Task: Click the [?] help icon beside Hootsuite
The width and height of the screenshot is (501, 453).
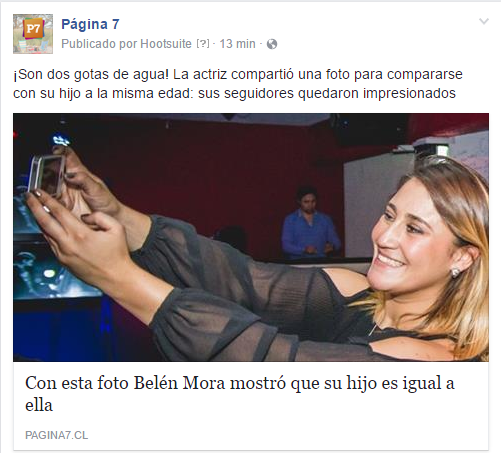Action: click(x=203, y=44)
